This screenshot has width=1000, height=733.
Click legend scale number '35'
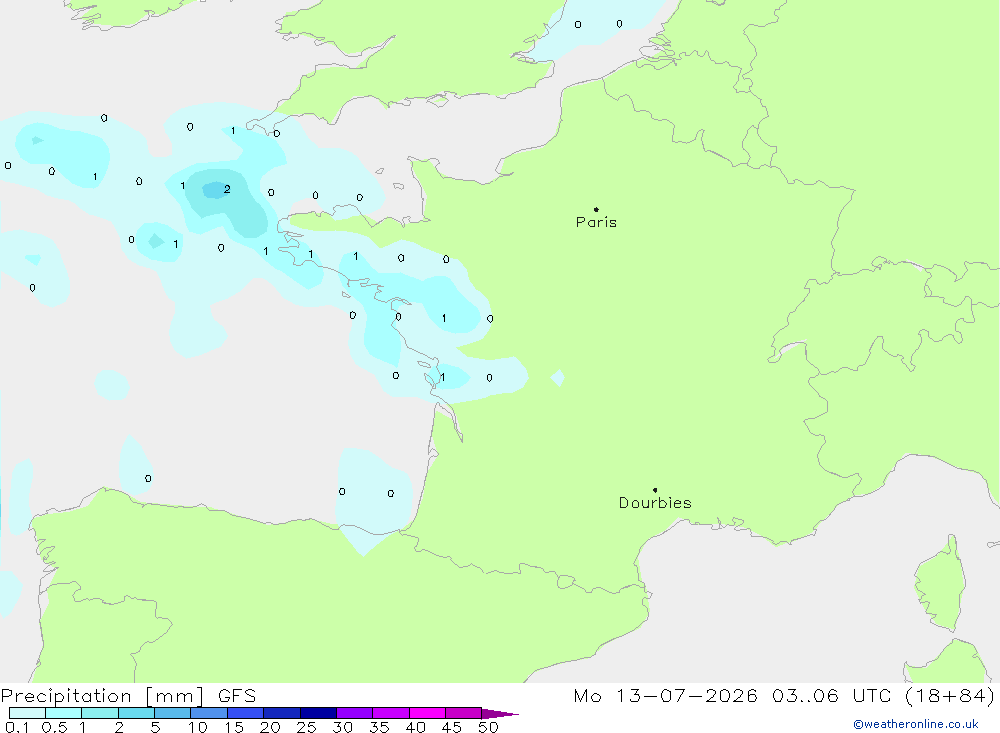[x=379, y=727]
